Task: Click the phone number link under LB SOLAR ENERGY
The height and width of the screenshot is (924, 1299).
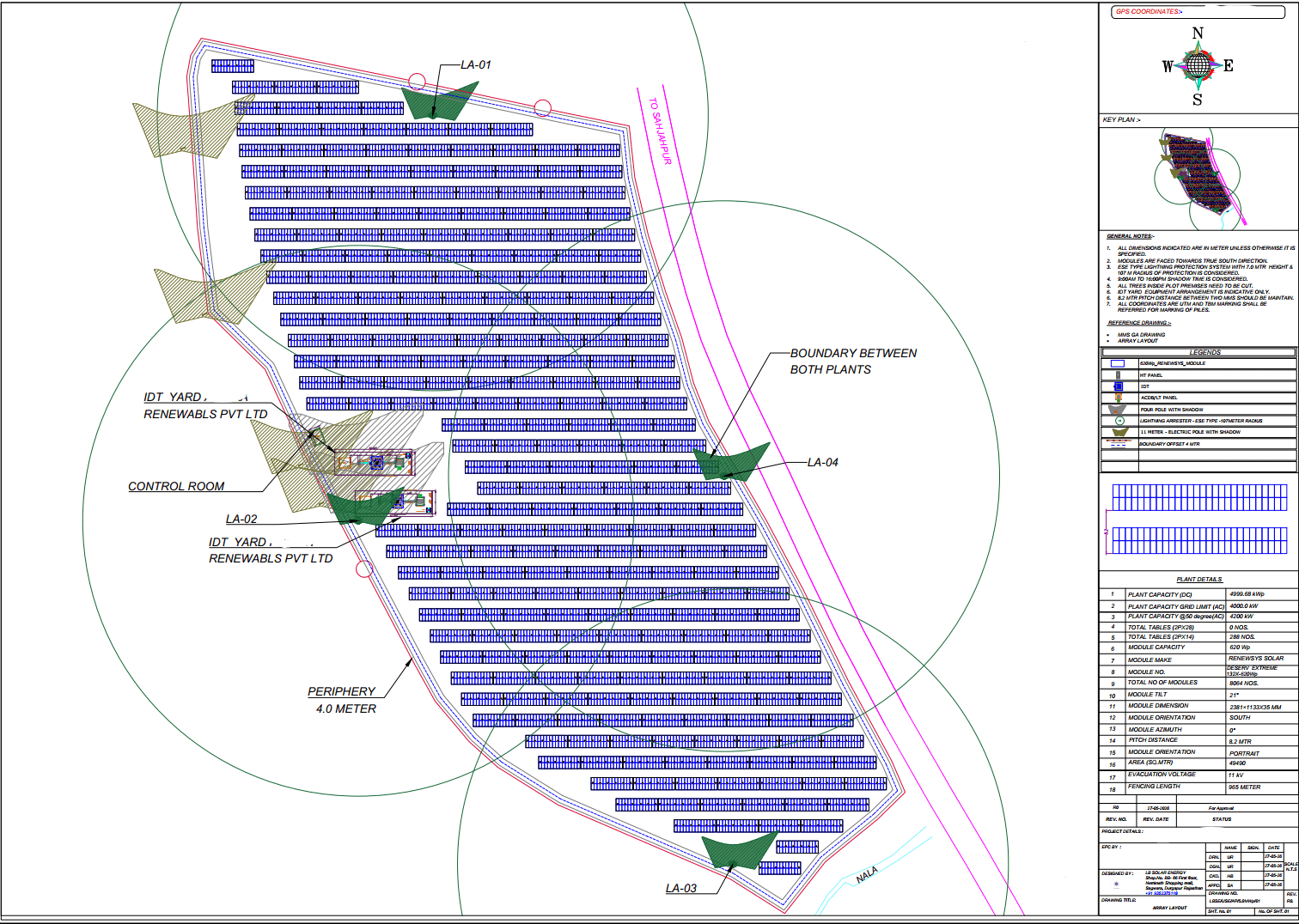Action: tap(1162, 893)
